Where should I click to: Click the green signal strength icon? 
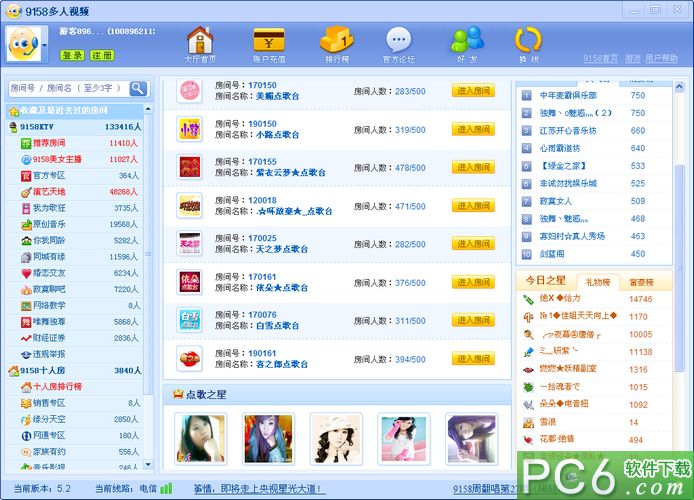point(166,488)
